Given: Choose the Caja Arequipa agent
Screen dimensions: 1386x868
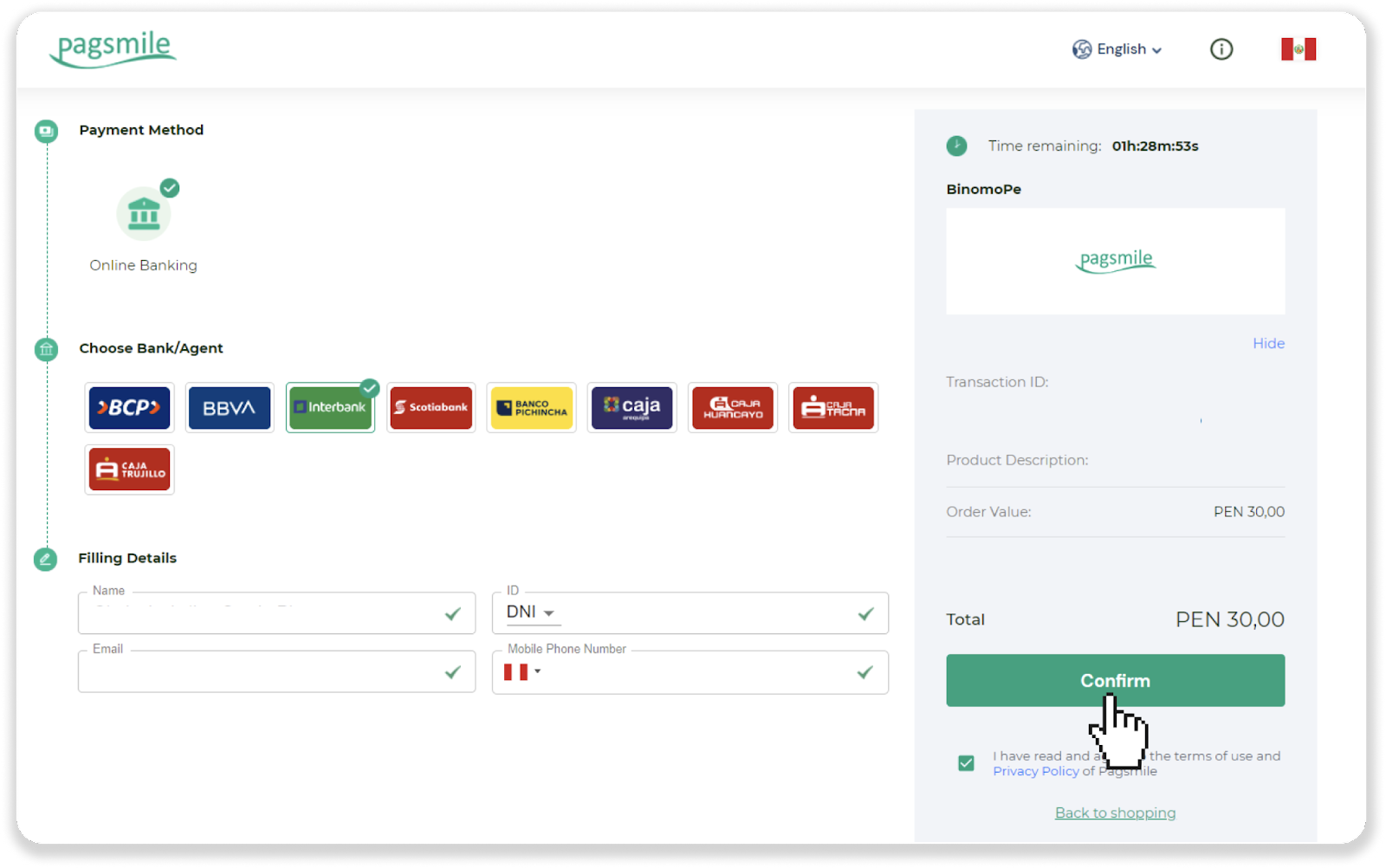Looking at the screenshot, I should pos(631,408).
